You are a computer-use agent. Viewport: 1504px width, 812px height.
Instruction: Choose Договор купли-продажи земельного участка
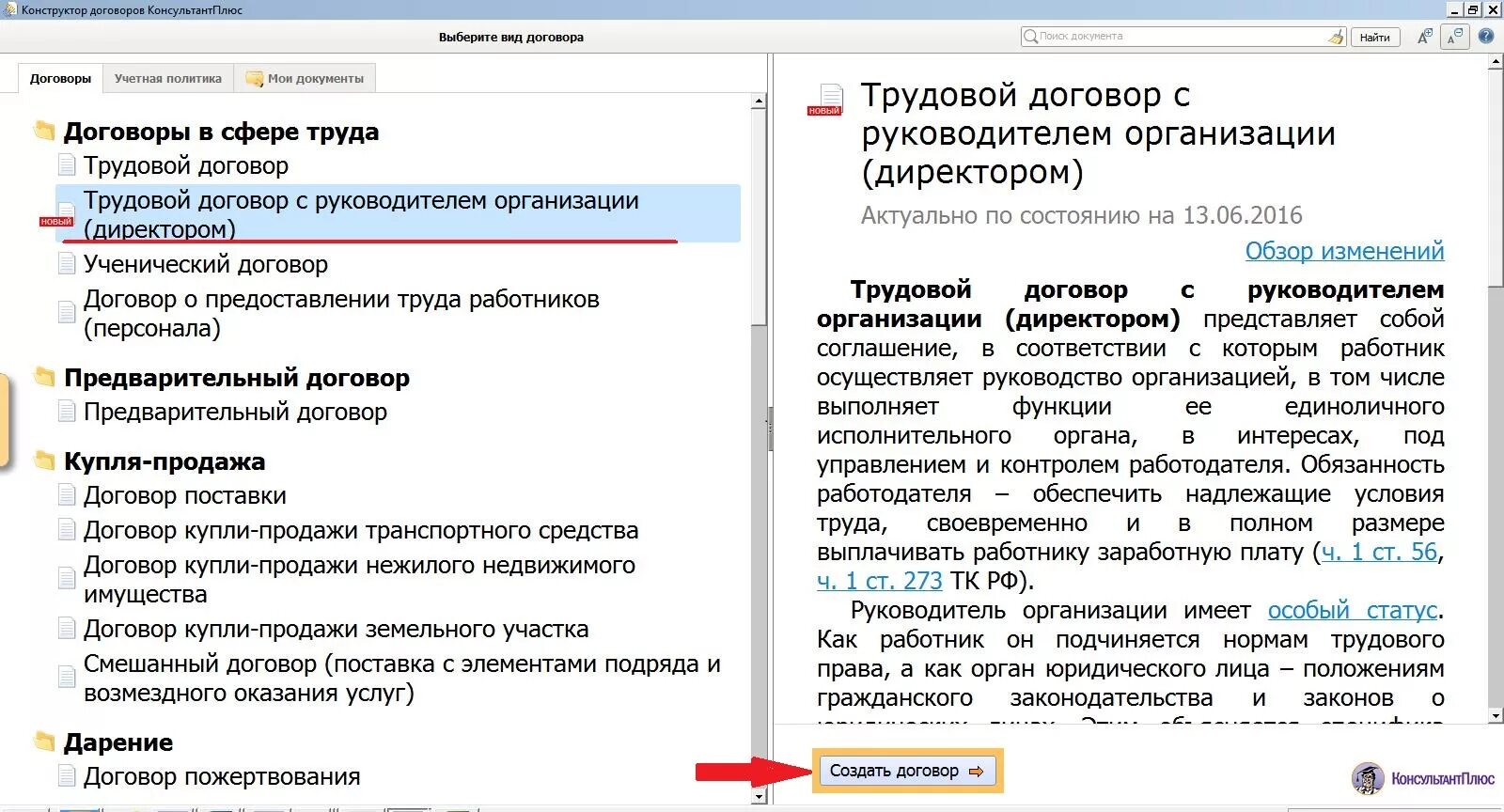point(337,629)
